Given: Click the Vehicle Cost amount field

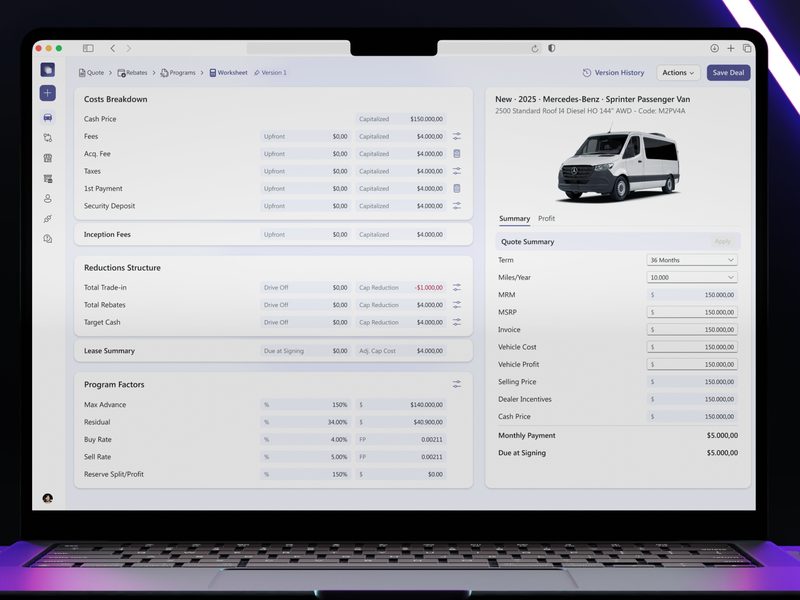Looking at the screenshot, I should tap(692, 346).
